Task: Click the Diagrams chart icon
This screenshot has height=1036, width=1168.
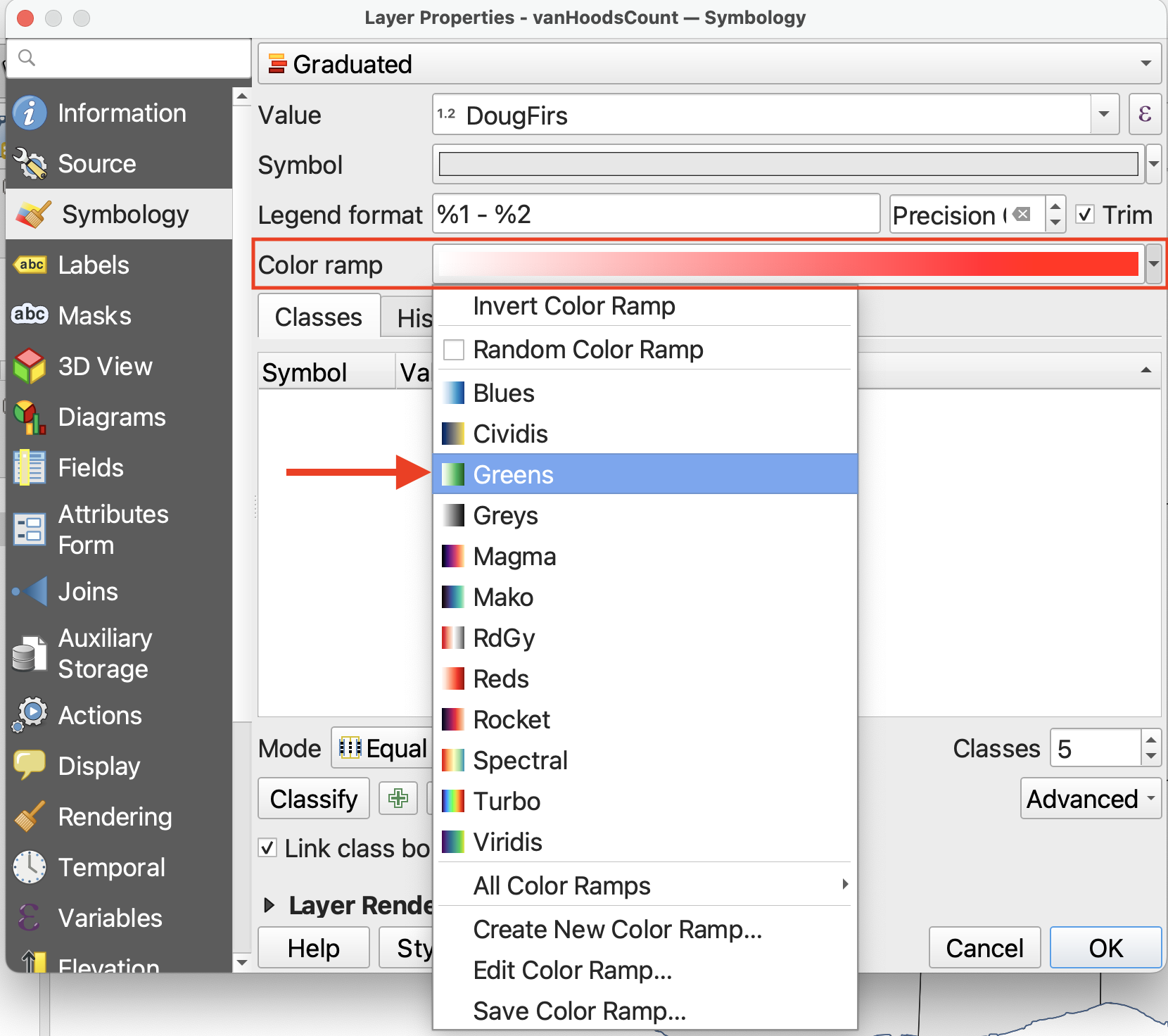Action: point(30,417)
